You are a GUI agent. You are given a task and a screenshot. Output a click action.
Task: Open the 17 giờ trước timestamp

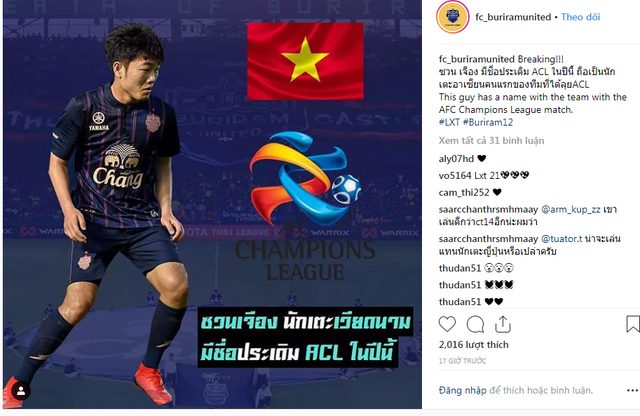coord(462,361)
